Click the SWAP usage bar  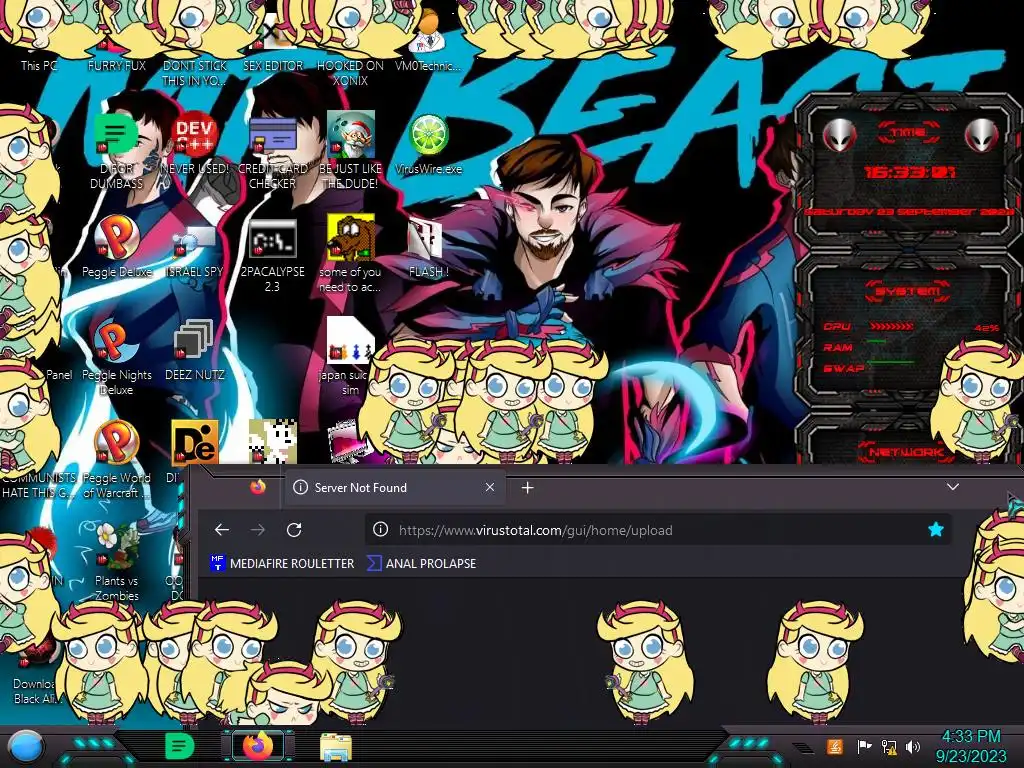(x=891, y=361)
